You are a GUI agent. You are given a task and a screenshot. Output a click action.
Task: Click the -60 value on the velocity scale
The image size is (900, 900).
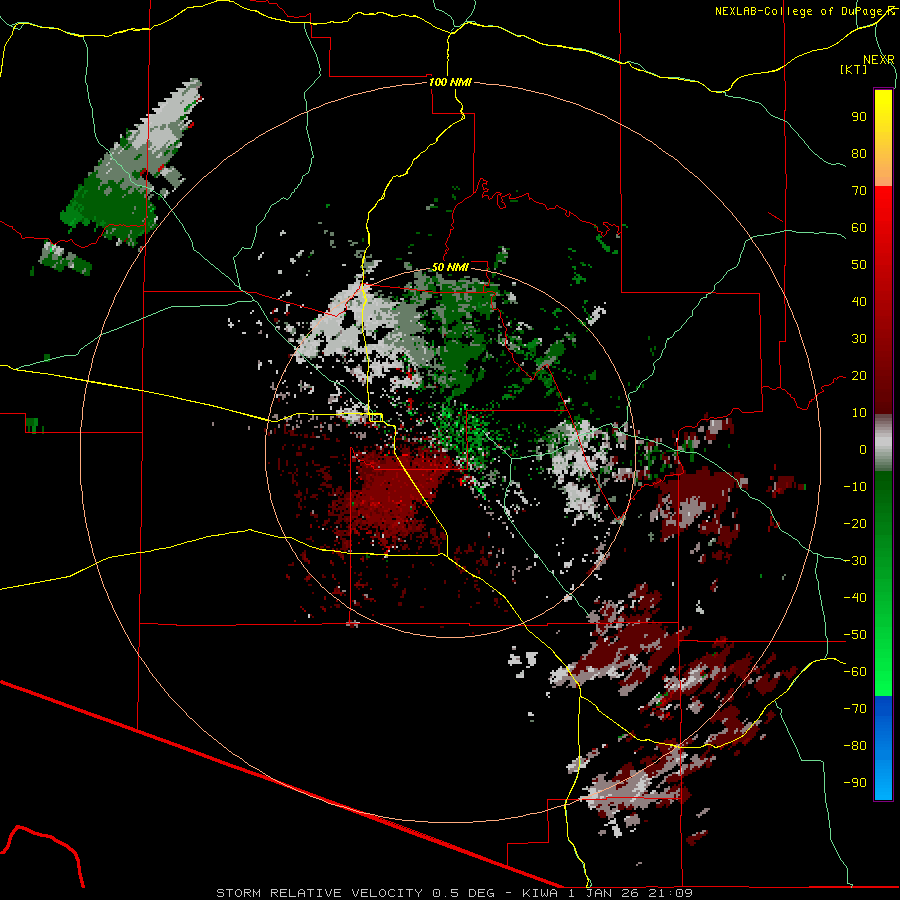[855, 672]
